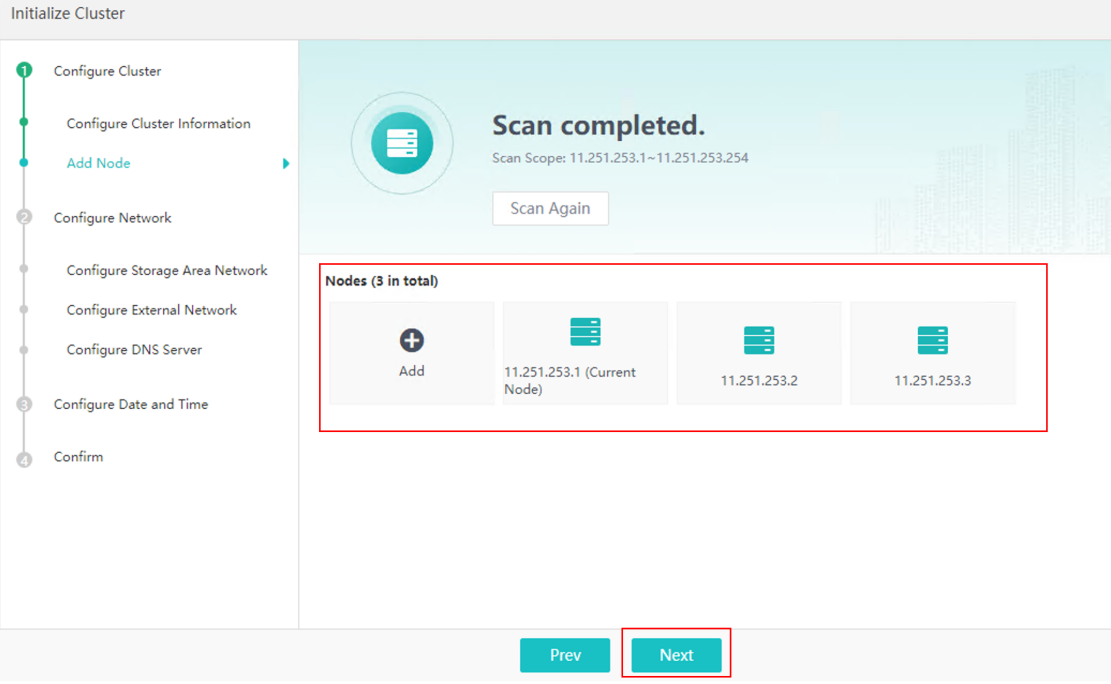Viewport: 1111px width, 684px height.
Task: Click the Initialize Cluster title
Action: (x=68, y=13)
